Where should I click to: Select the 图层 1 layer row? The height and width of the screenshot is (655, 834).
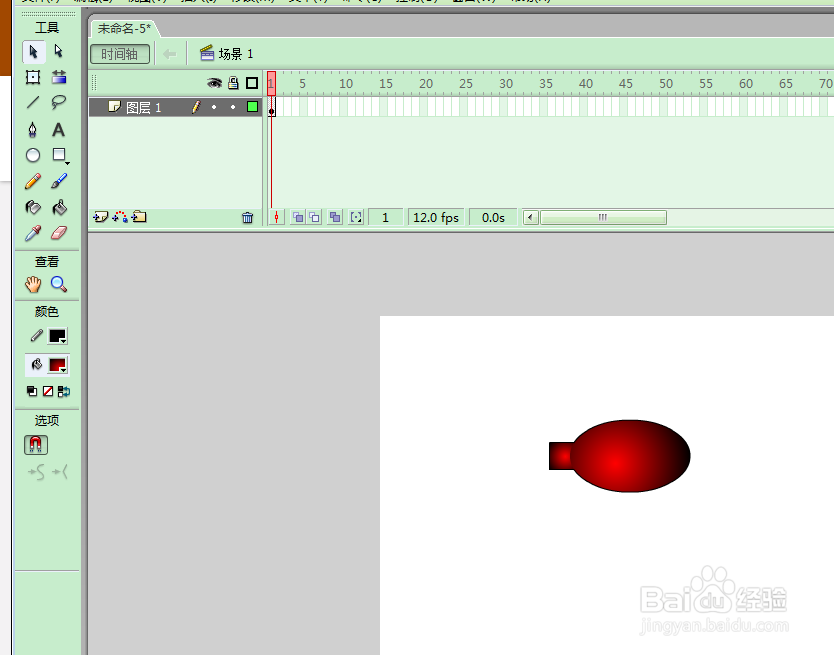[x=176, y=107]
